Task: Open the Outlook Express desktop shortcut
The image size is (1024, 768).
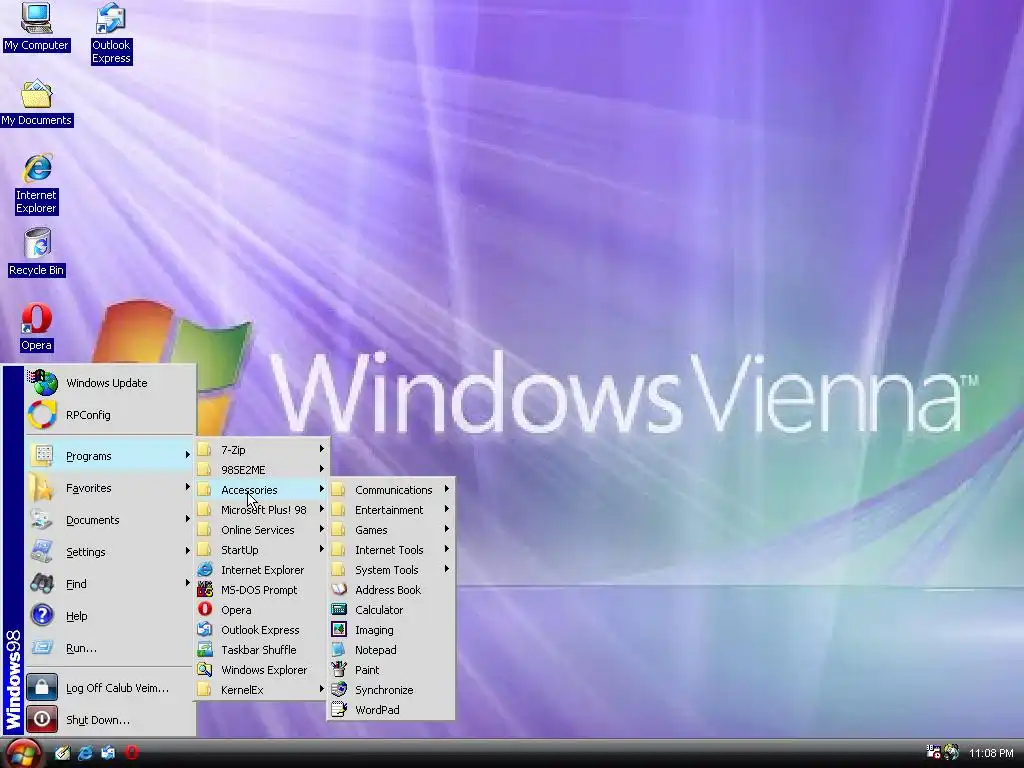Action: [111, 33]
